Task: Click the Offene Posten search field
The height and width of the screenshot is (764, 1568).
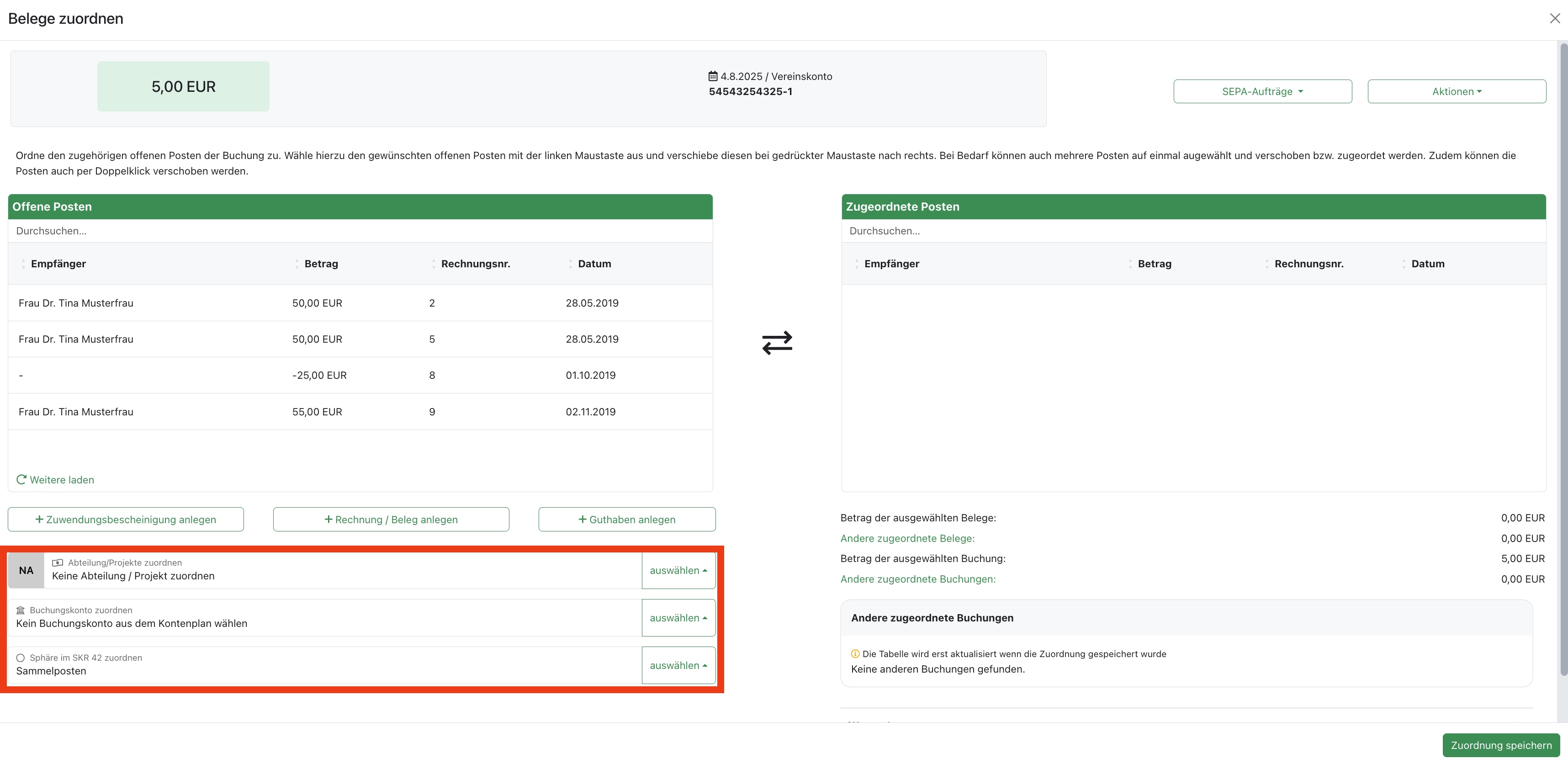Action: click(x=359, y=231)
